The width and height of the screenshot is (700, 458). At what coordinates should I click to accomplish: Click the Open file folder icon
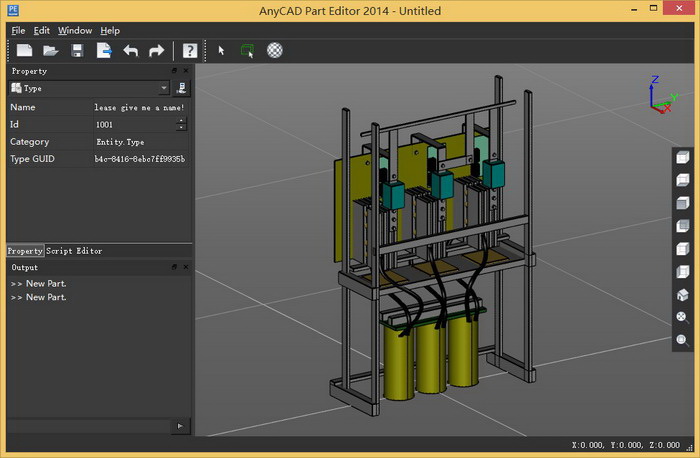(x=51, y=50)
